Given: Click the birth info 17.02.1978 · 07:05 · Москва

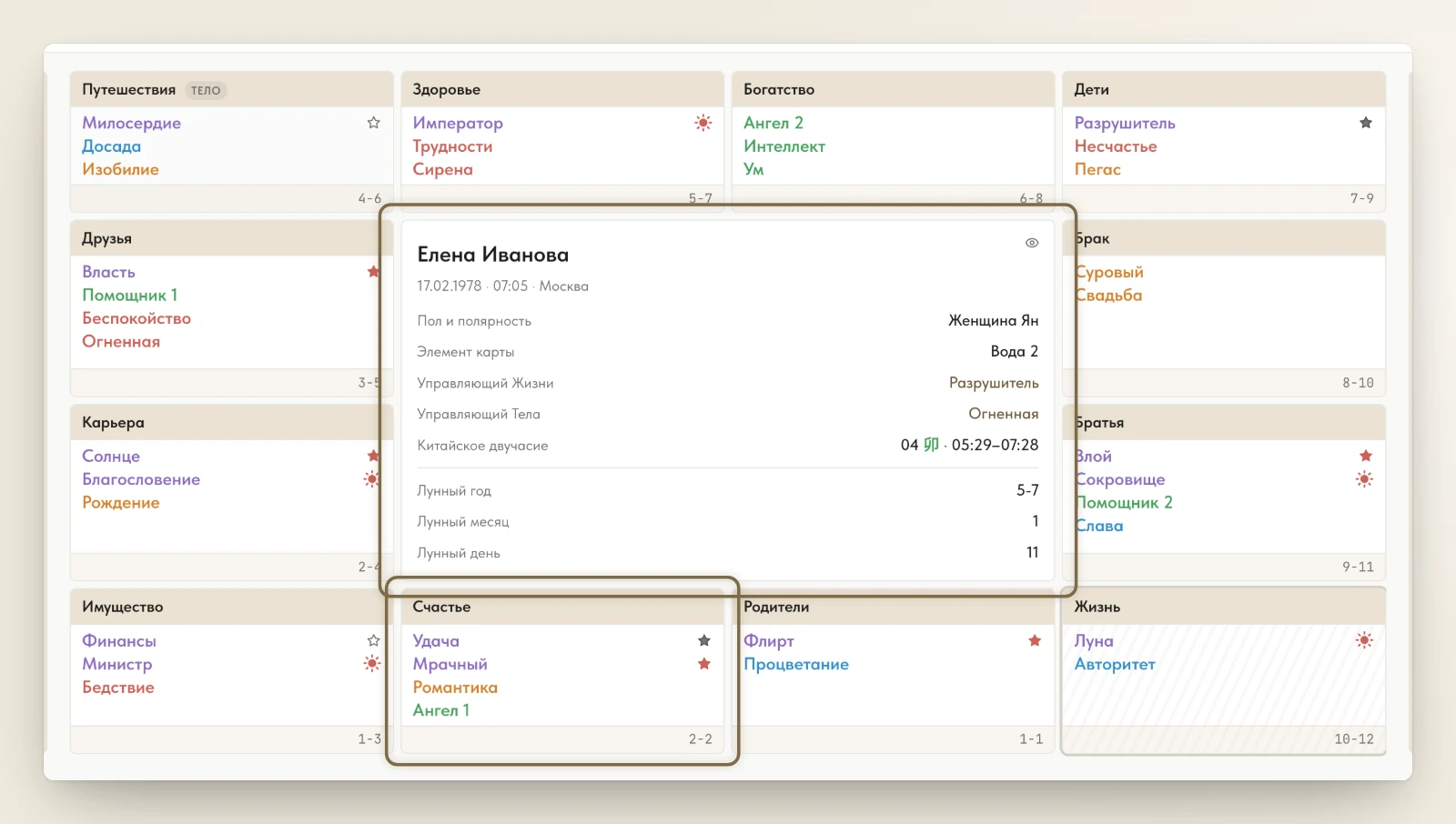Looking at the screenshot, I should (502, 286).
